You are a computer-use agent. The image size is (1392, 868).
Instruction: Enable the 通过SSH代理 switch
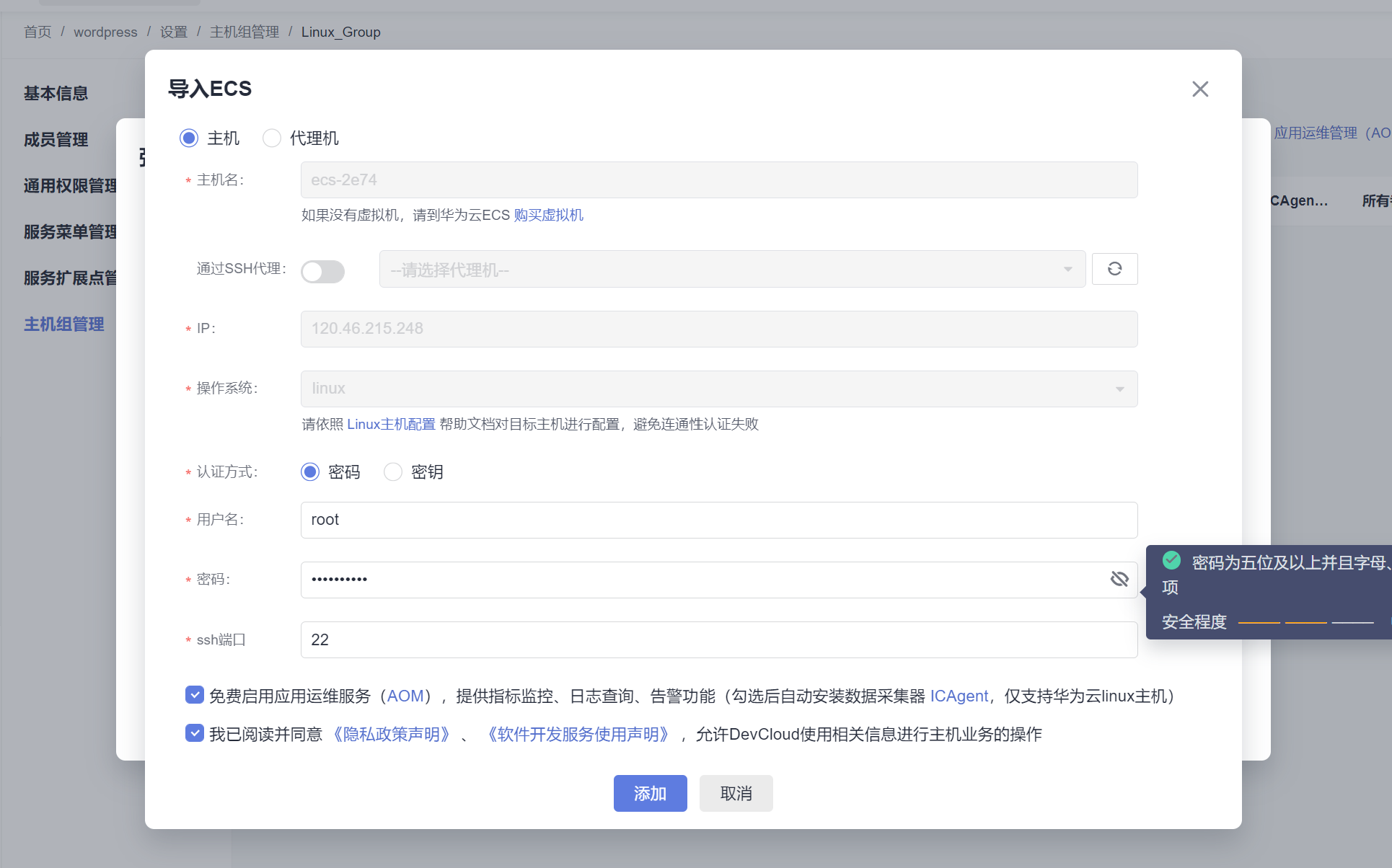click(322, 272)
